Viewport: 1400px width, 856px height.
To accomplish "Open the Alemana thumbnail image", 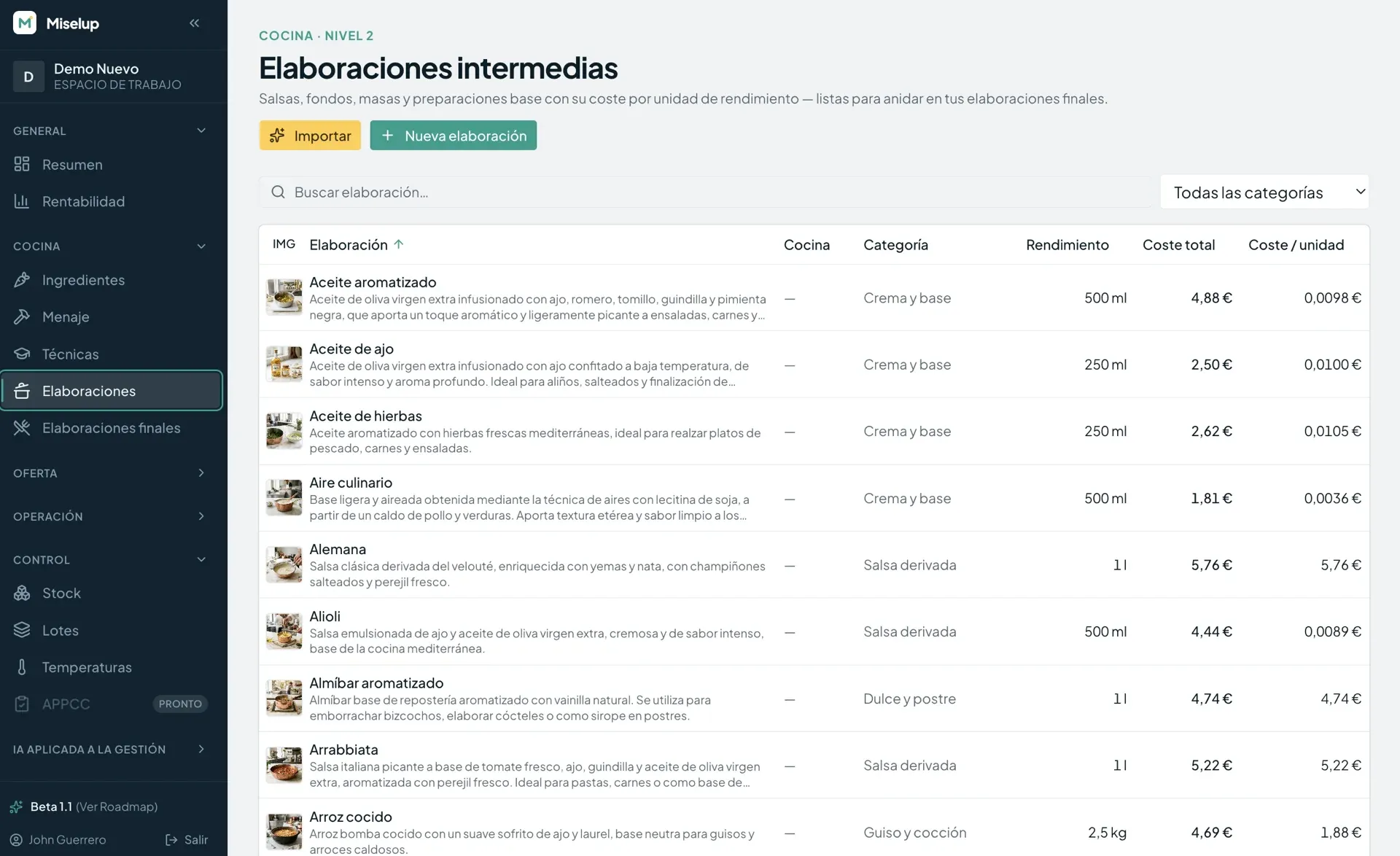I will coord(284,564).
